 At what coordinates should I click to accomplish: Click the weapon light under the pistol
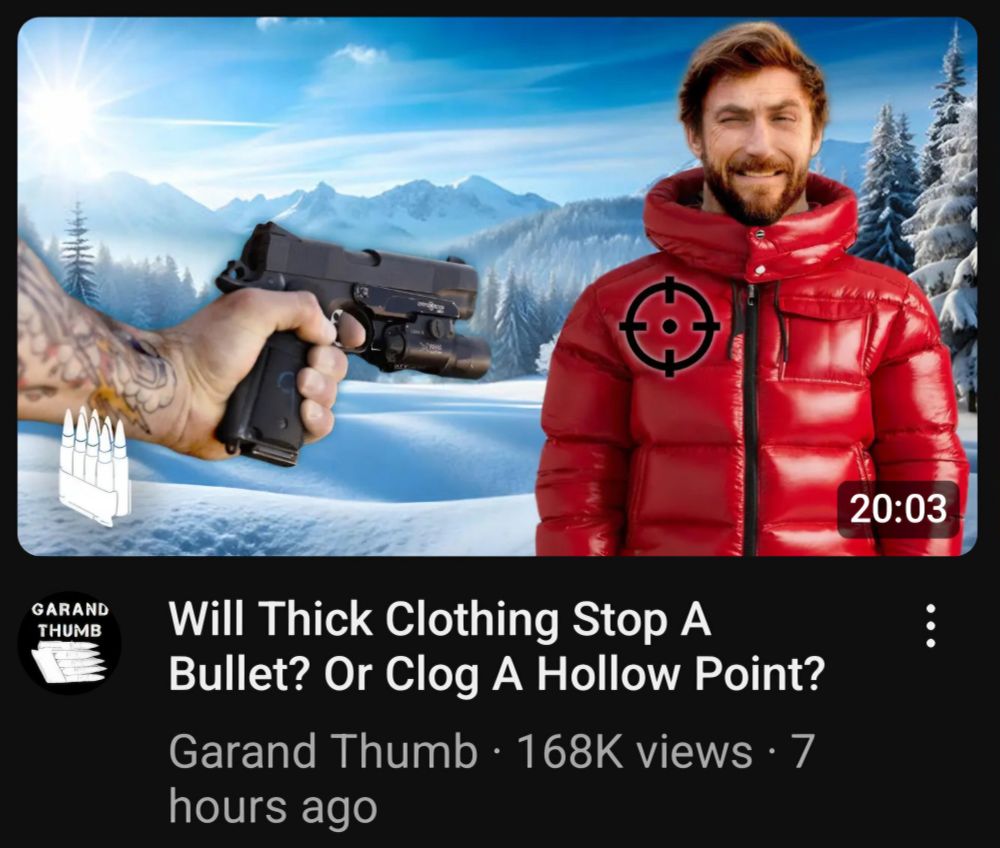point(438,352)
